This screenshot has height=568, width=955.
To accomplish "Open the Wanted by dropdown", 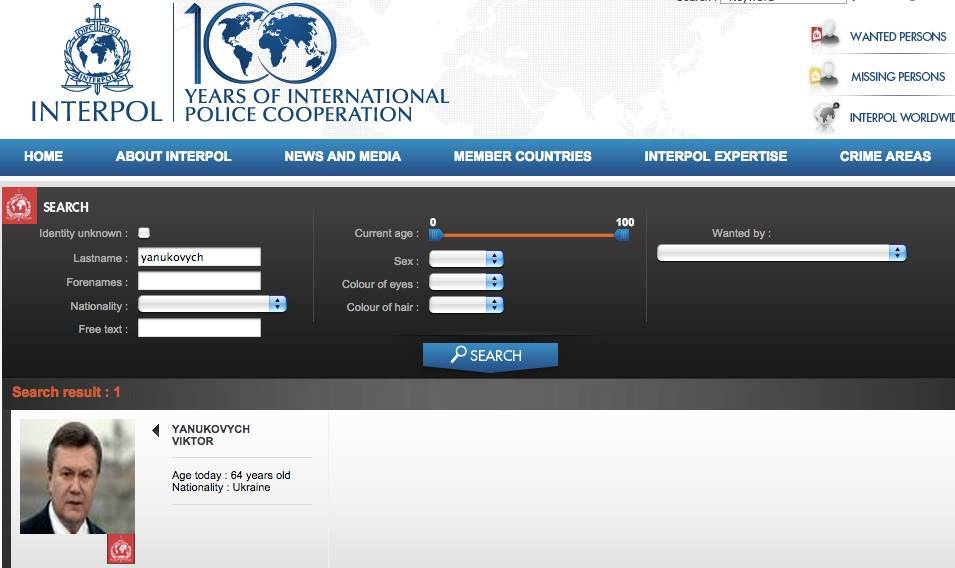I will (781, 253).
